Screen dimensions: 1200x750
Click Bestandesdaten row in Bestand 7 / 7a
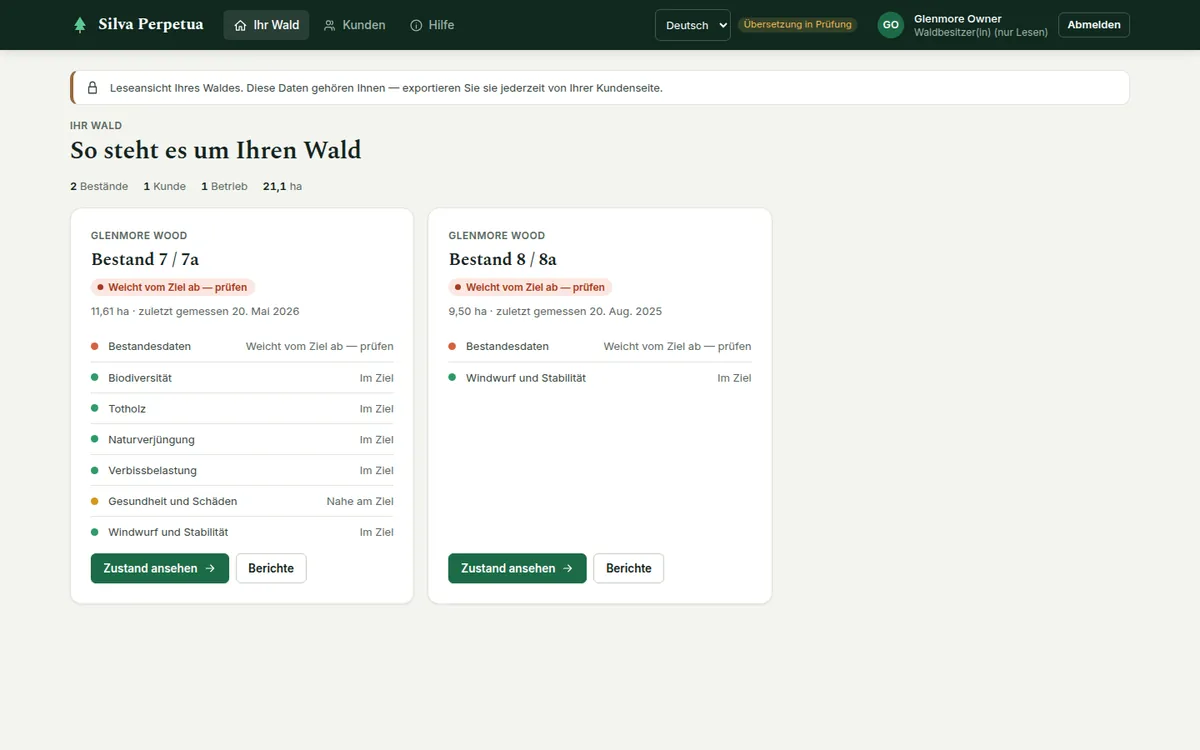point(242,346)
